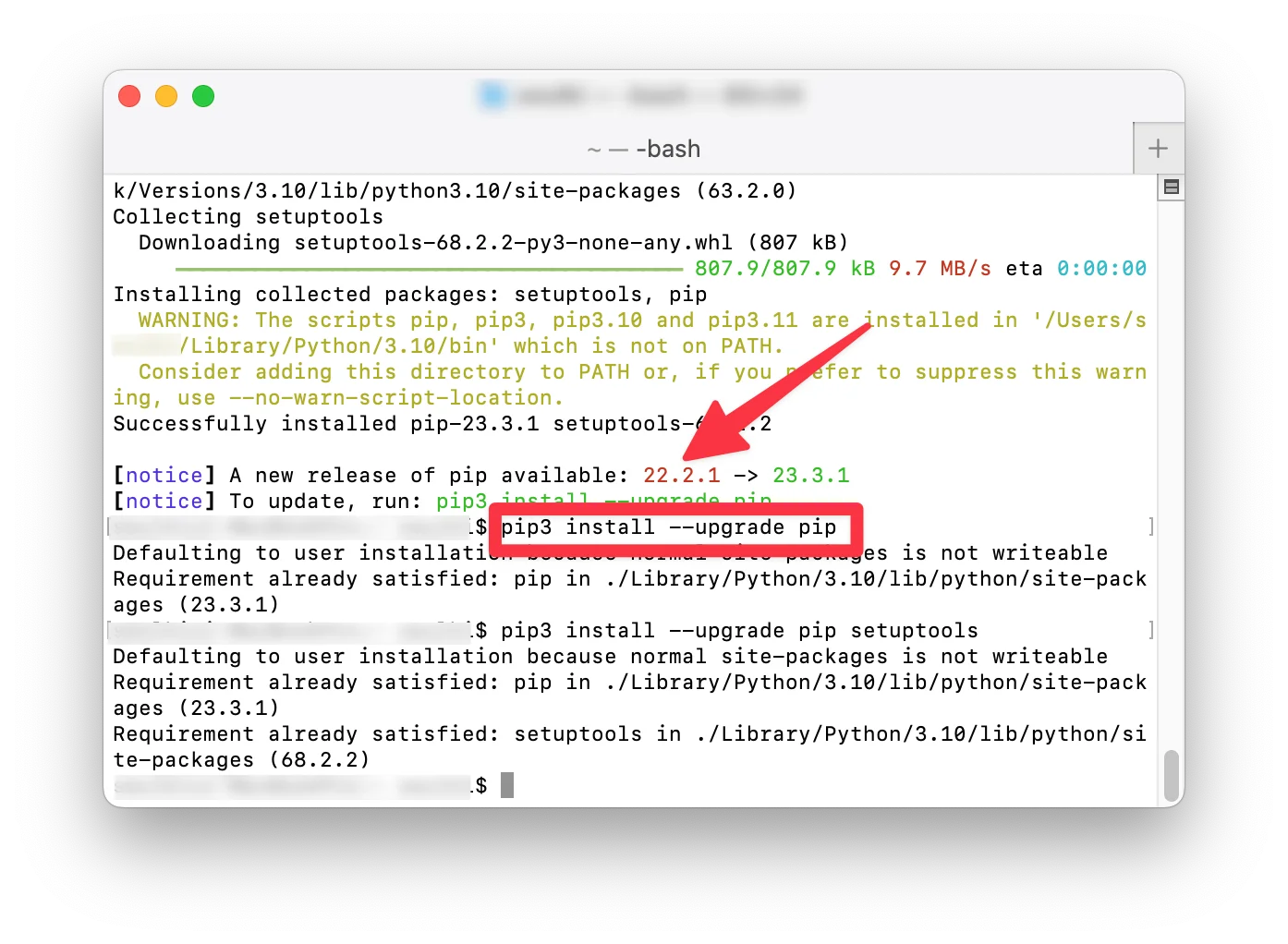Place cursor at the final empty shell prompt
The image size is (1288, 944).
(507, 785)
